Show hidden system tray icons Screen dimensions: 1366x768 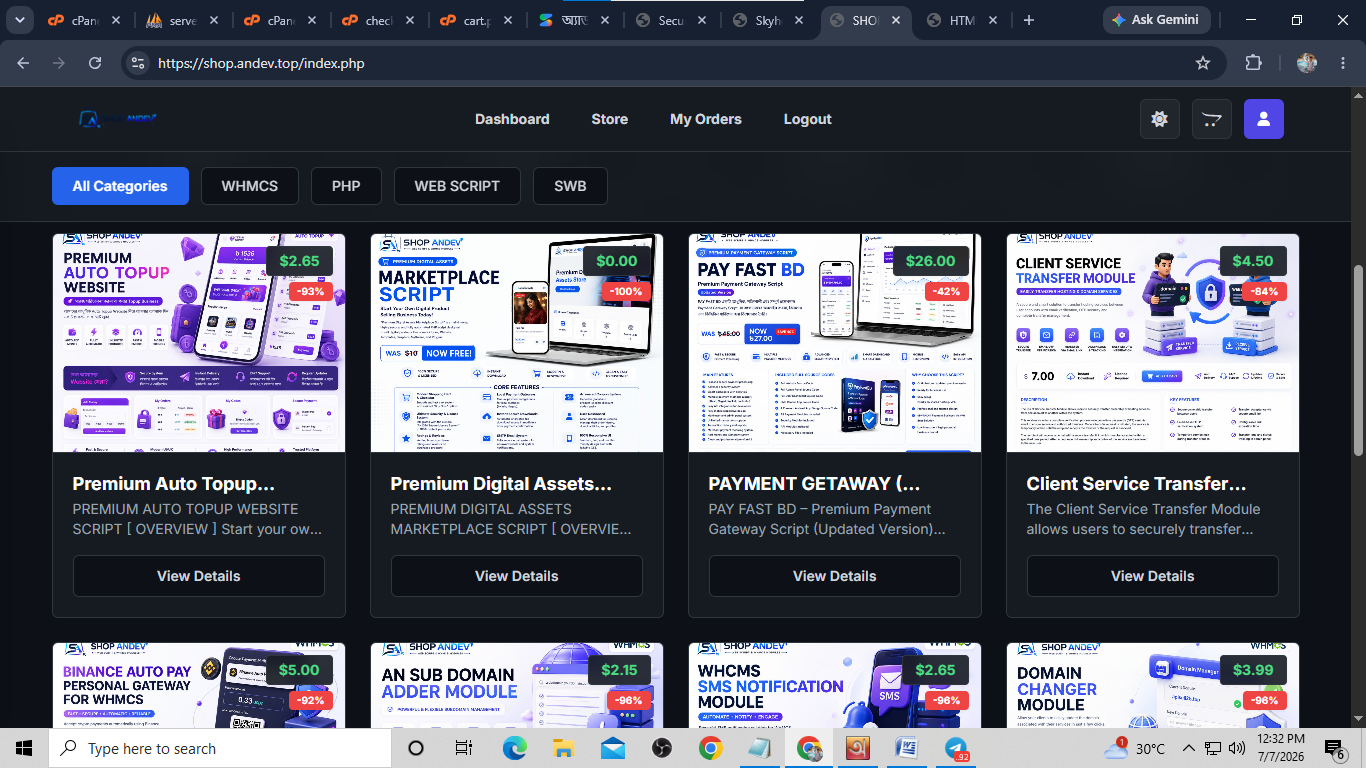[x=1188, y=748]
